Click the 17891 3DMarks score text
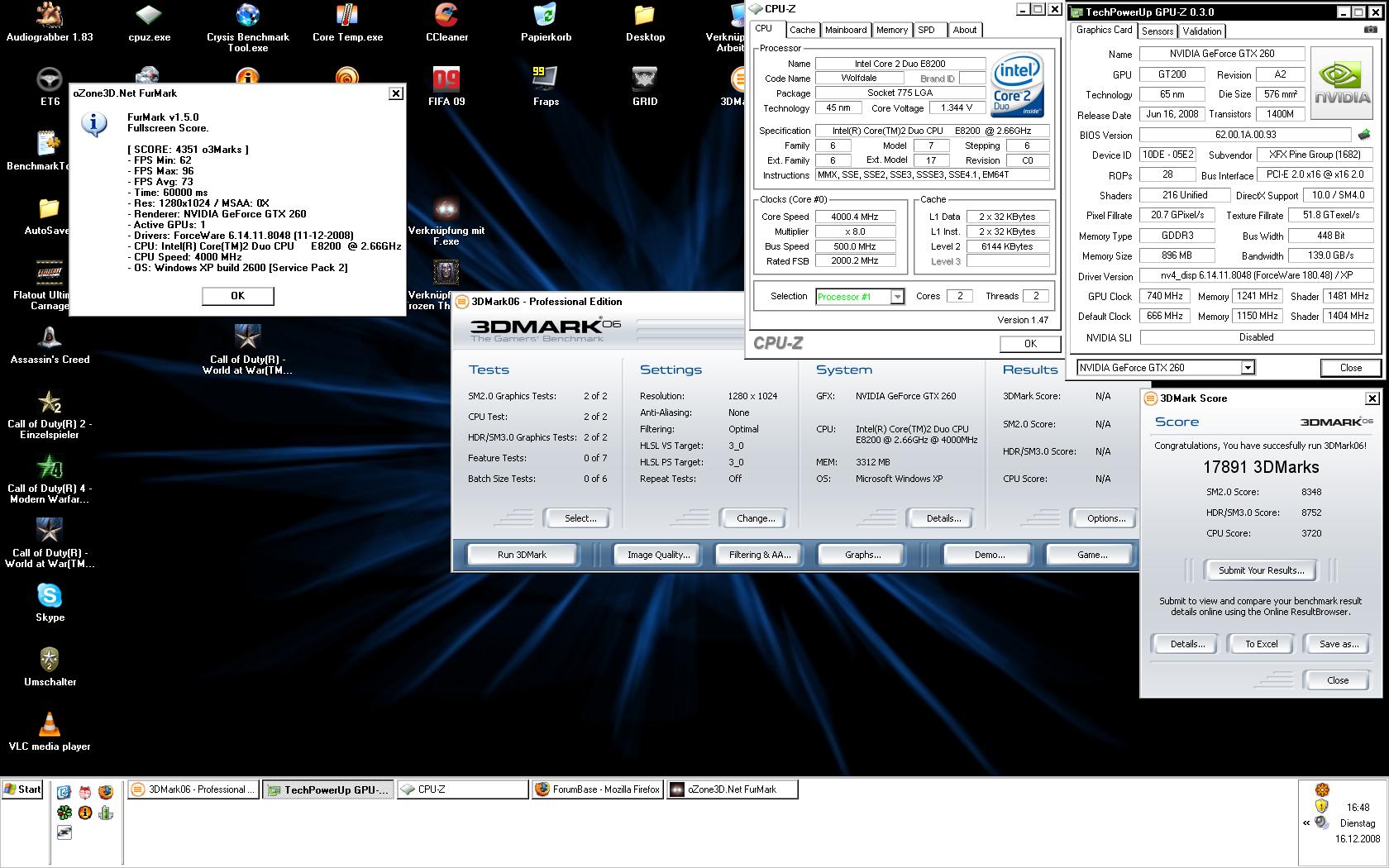 (1261, 468)
